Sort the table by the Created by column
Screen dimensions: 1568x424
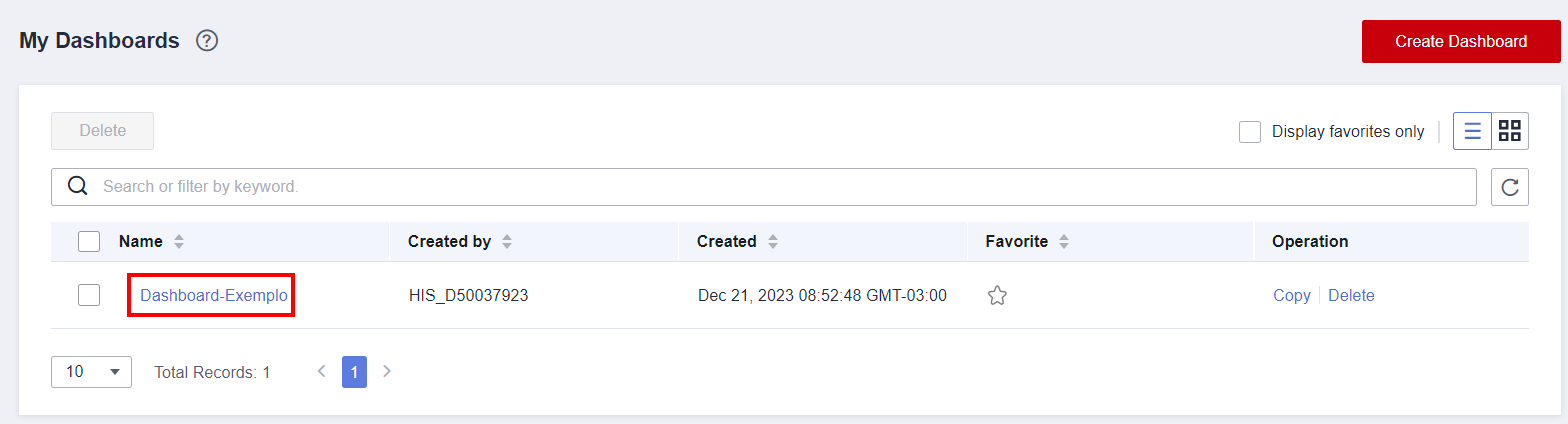coord(507,242)
